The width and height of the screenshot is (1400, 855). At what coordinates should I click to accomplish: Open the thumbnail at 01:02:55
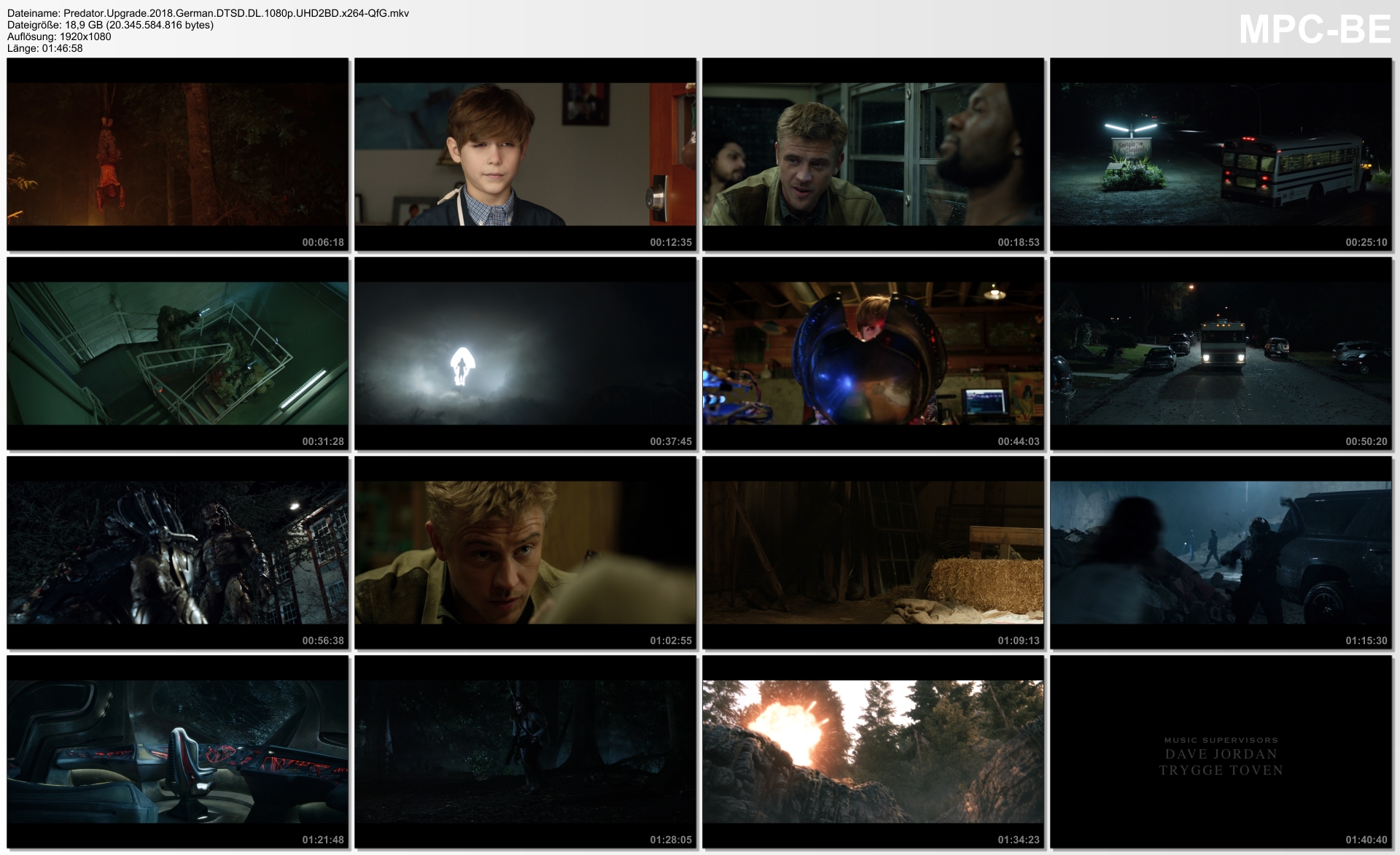[x=526, y=552]
